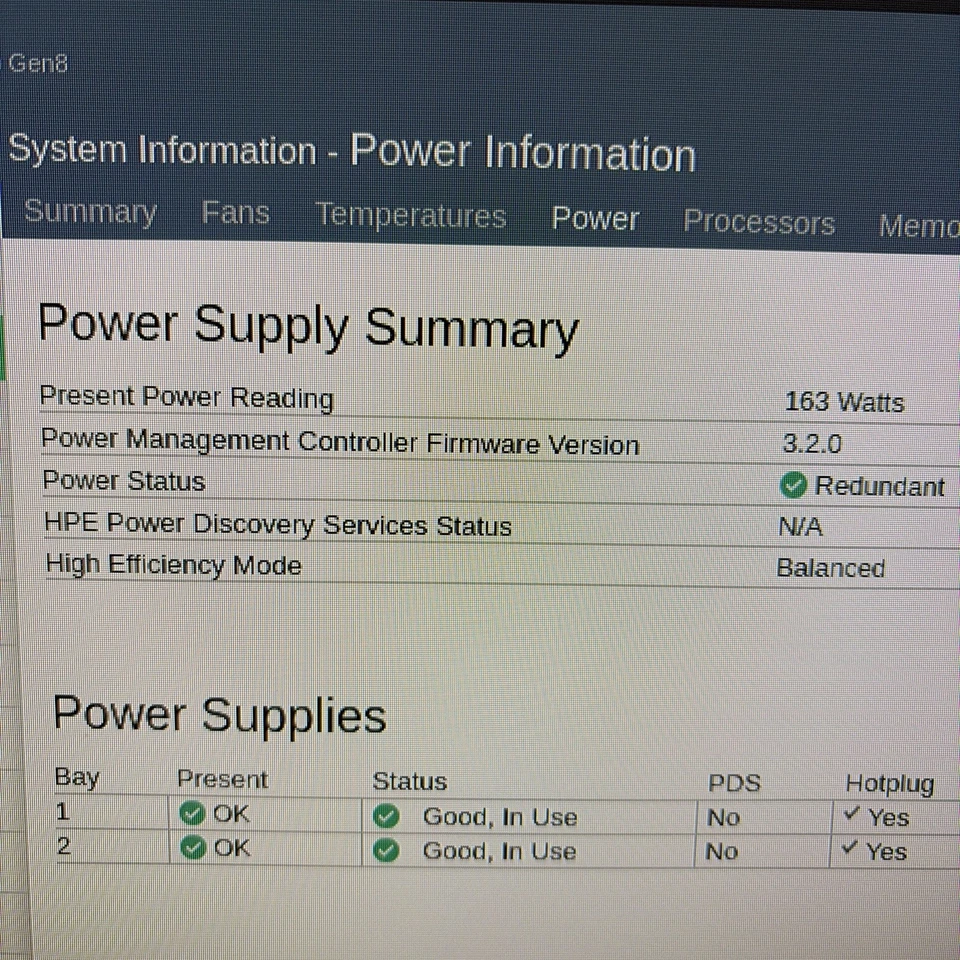Open the Temperatures tab

click(410, 215)
